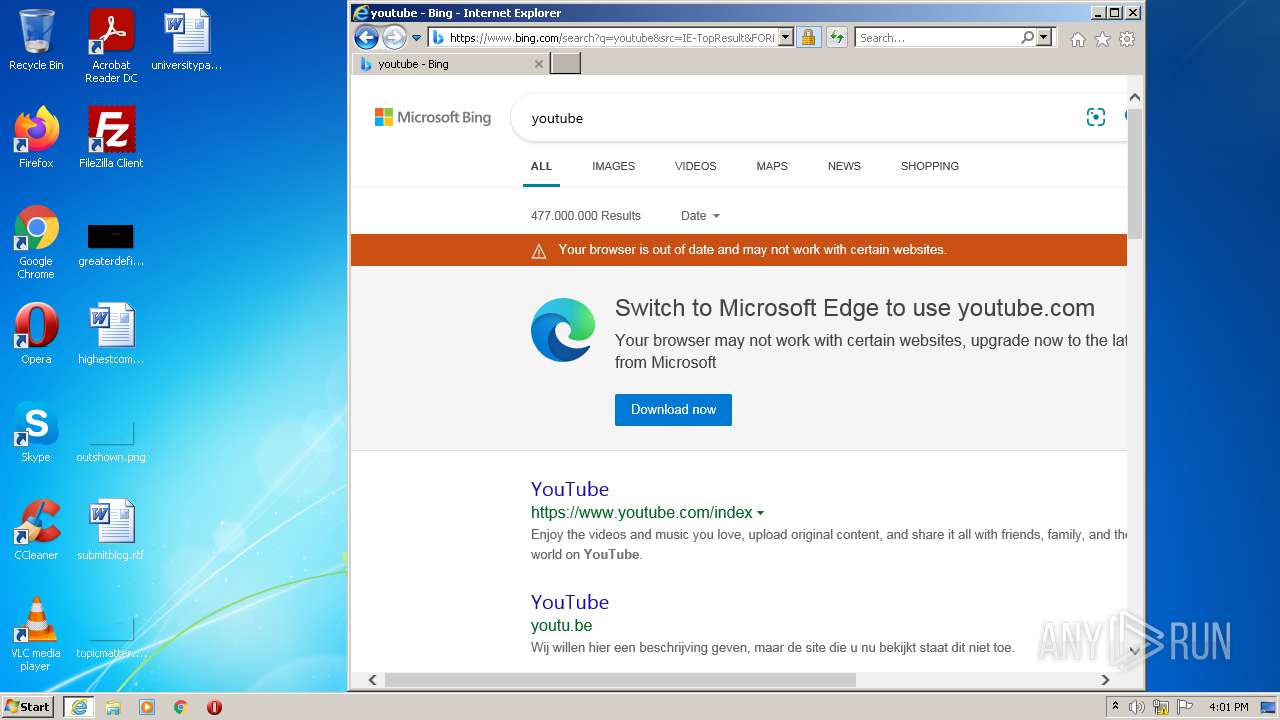
Task: Click the Microsoft Bing logo
Action: [433, 117]
